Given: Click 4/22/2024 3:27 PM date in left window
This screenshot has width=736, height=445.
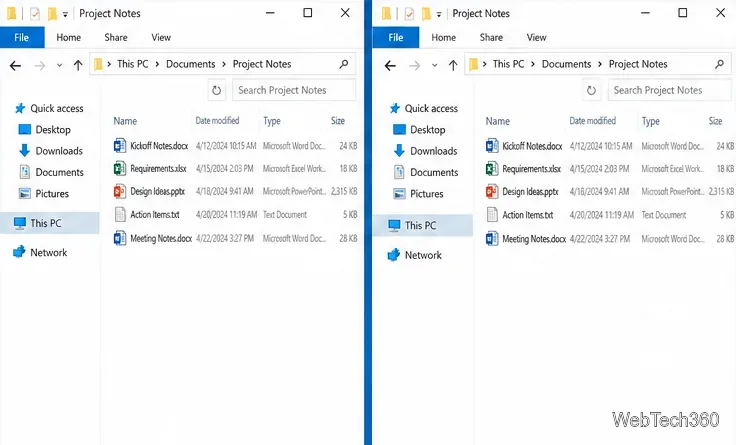Looking at the screenshot, I should pos(225,238).
